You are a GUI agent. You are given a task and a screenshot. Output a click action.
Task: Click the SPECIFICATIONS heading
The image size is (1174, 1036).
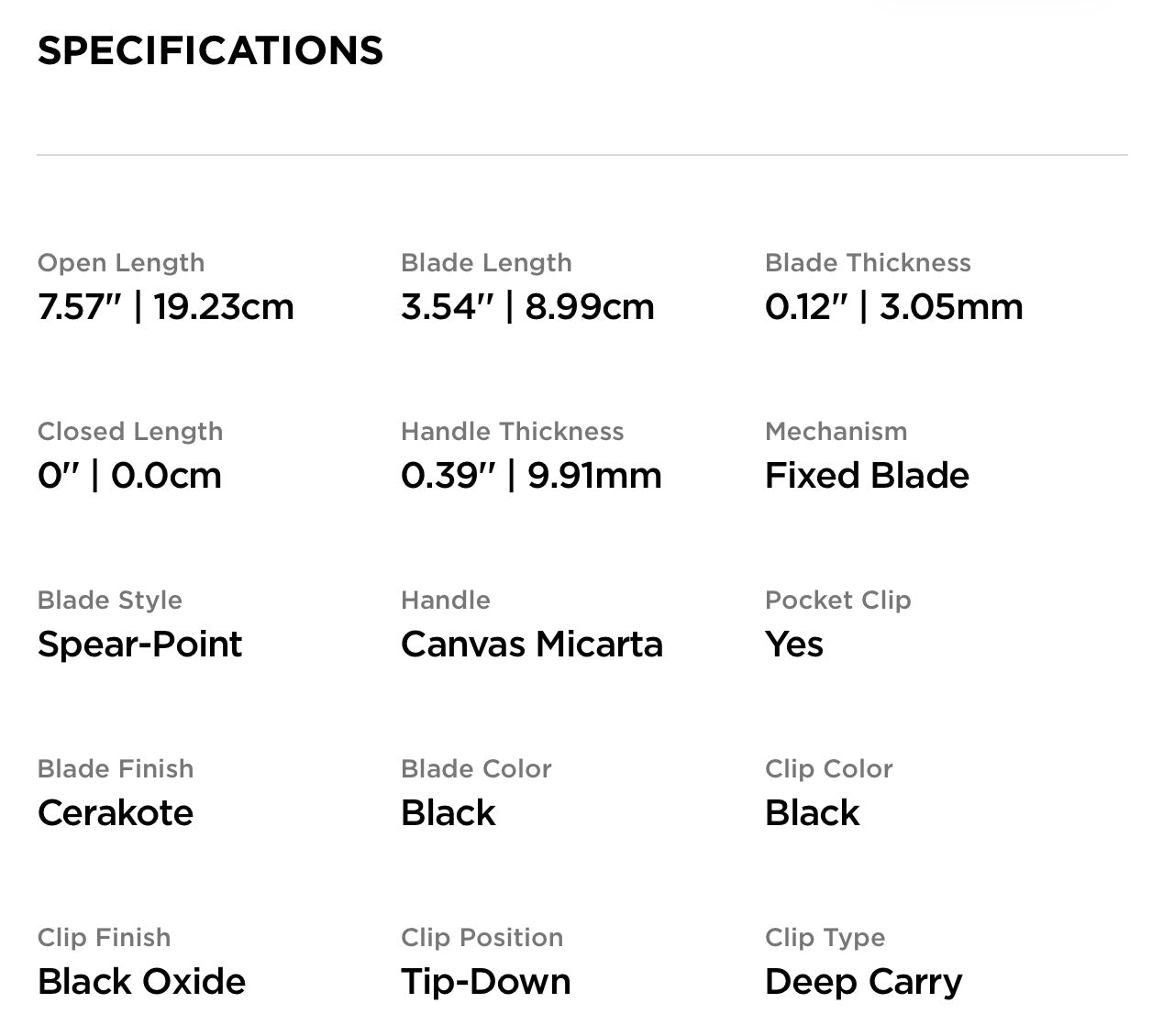pos(210,50)
